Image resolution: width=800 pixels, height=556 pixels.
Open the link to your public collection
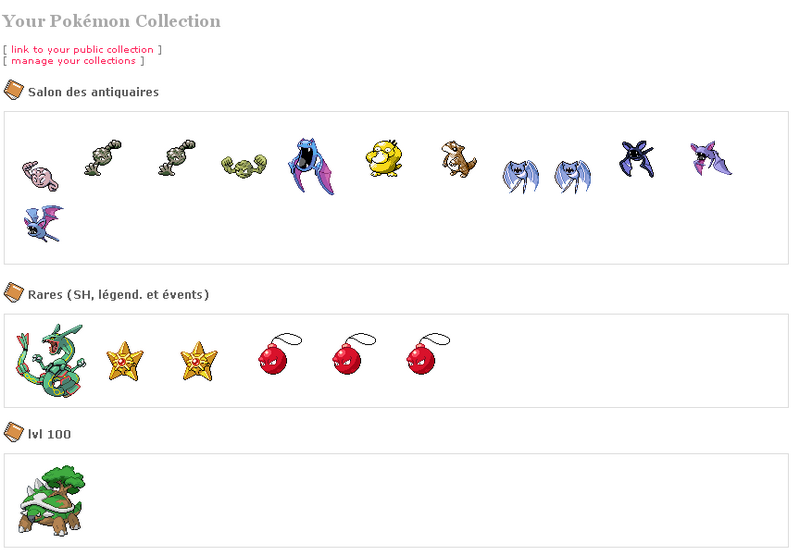(x=82, y=49)
